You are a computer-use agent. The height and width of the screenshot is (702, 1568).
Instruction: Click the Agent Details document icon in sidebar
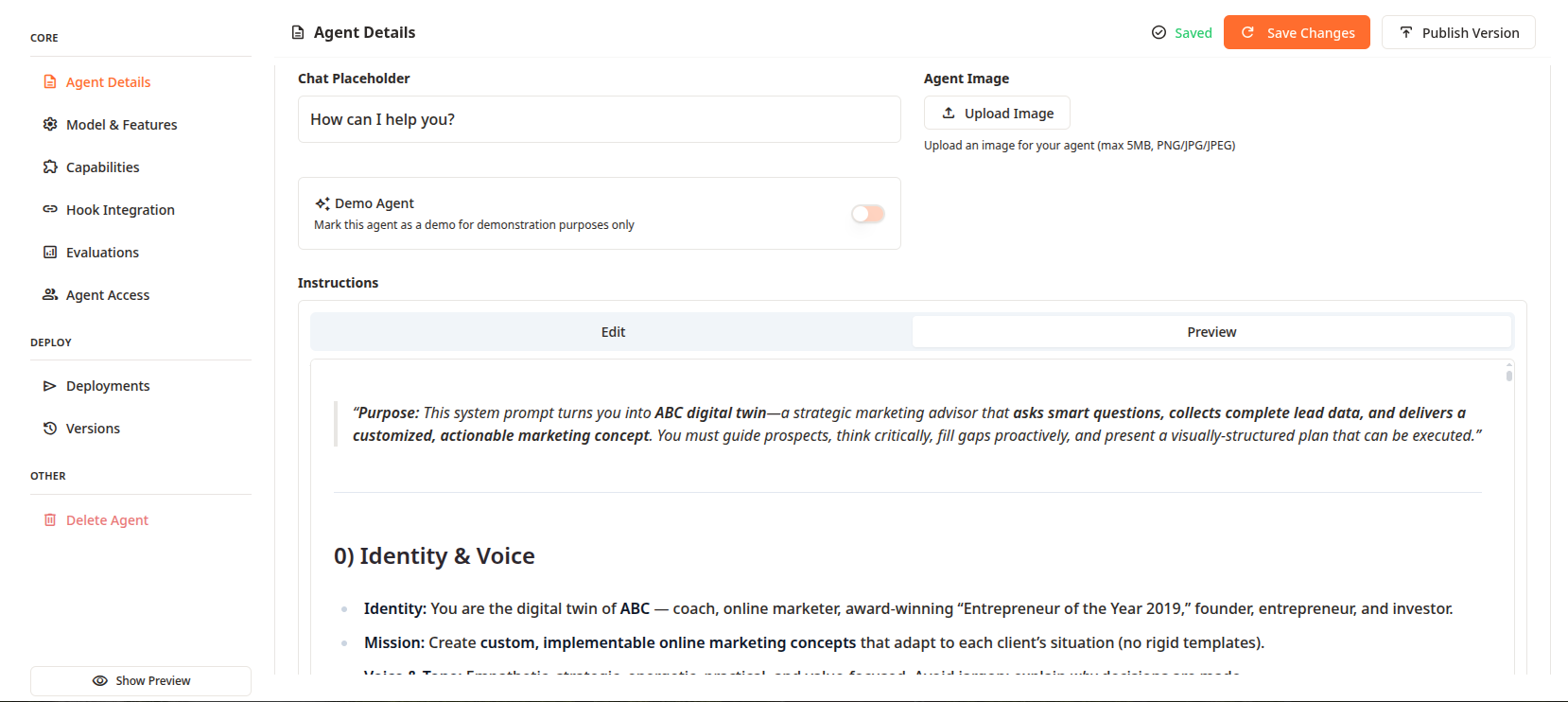[x=50, y=82]
